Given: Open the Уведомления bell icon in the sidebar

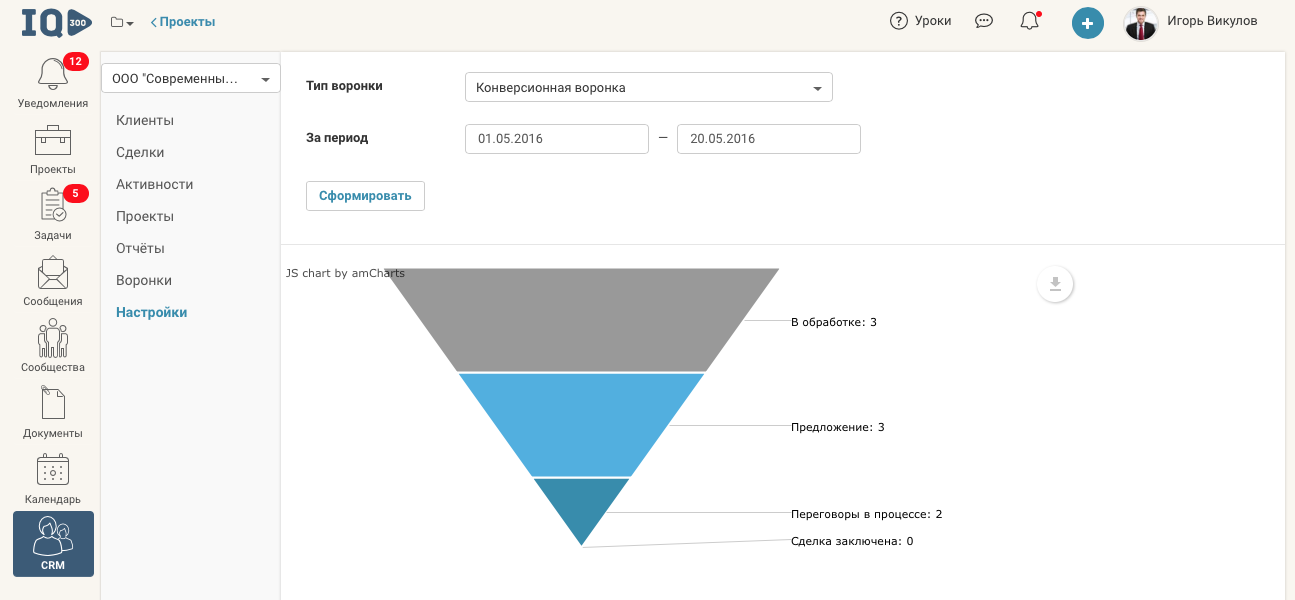Looking at the screenshot, I should 52,75.
